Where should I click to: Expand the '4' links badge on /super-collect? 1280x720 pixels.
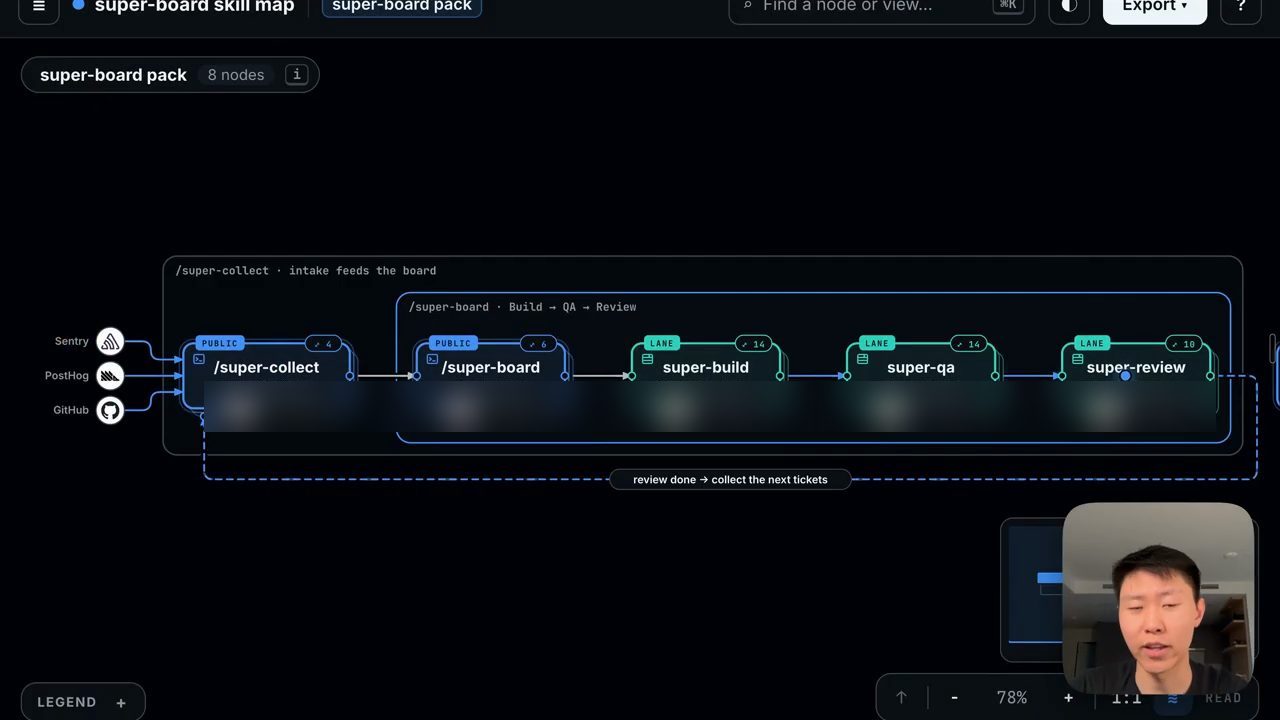pos(323,344)
